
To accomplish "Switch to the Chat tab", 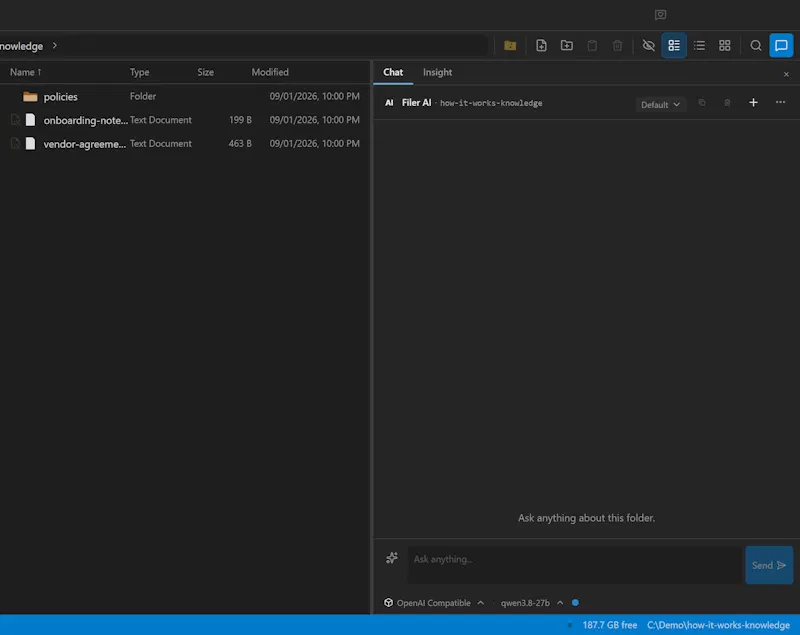I will tap(393, 72).
